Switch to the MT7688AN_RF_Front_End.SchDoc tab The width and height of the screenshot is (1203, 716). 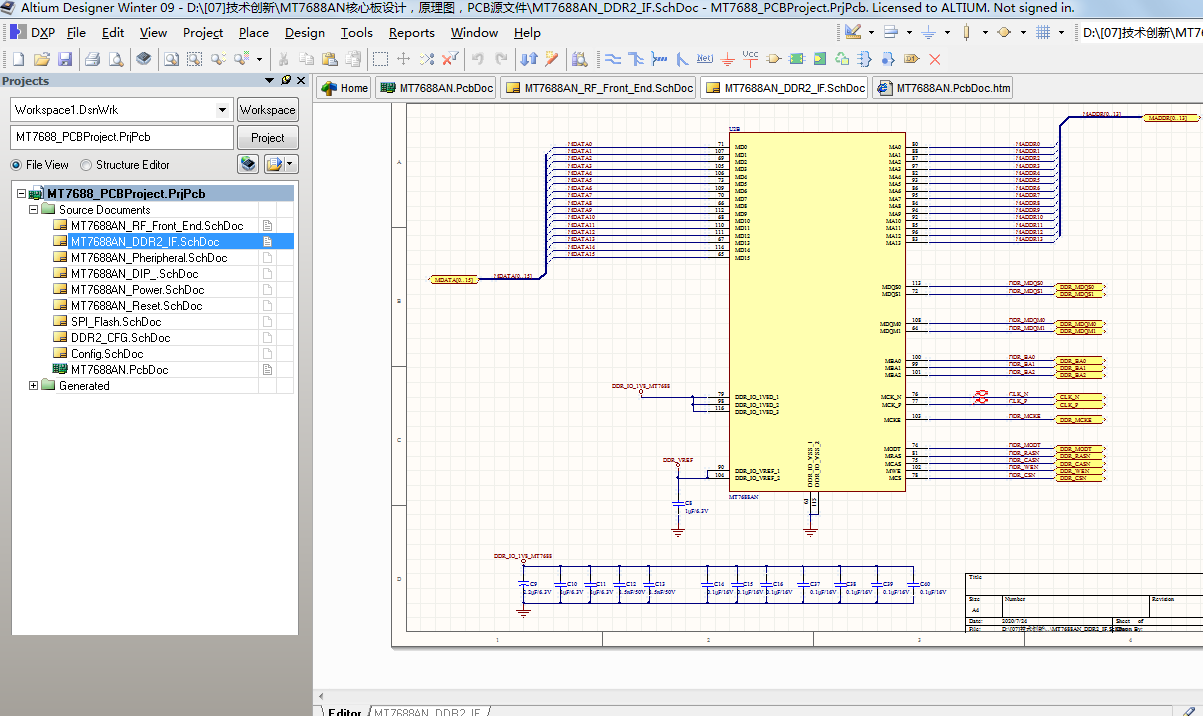(598, 88)
